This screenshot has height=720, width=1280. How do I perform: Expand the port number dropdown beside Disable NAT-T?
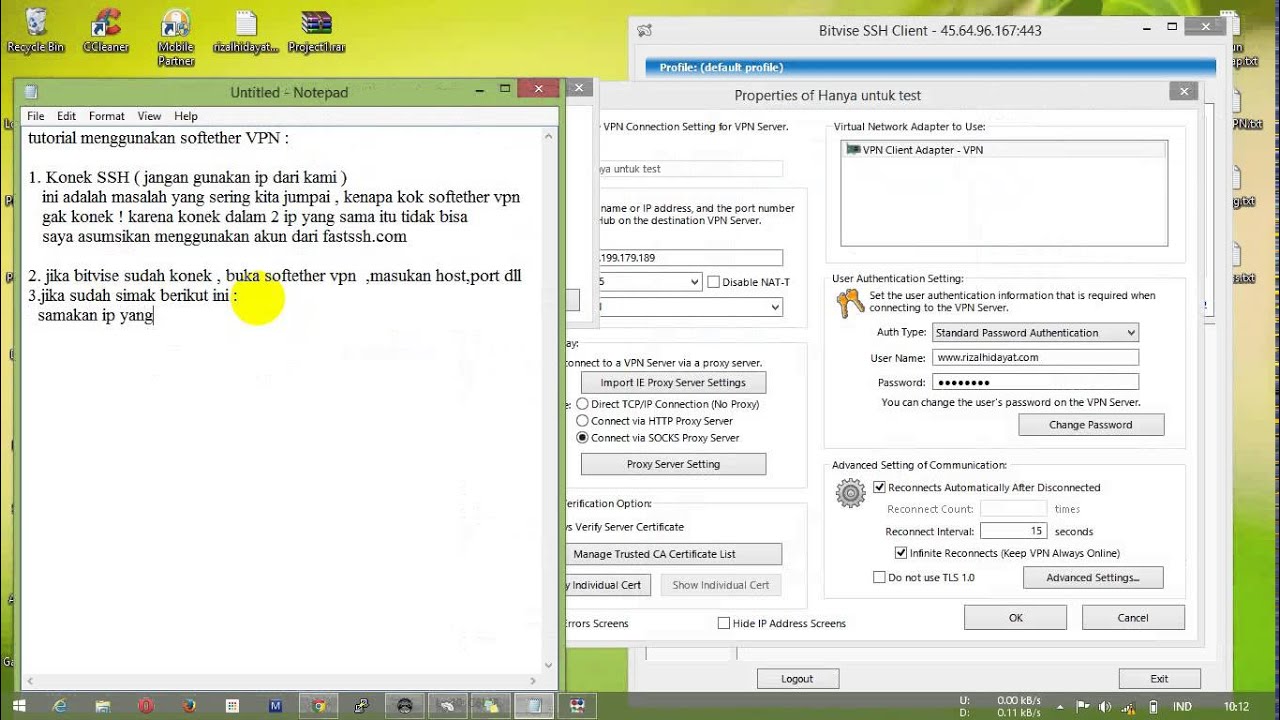pyautogui.click(x=695, y=282)
